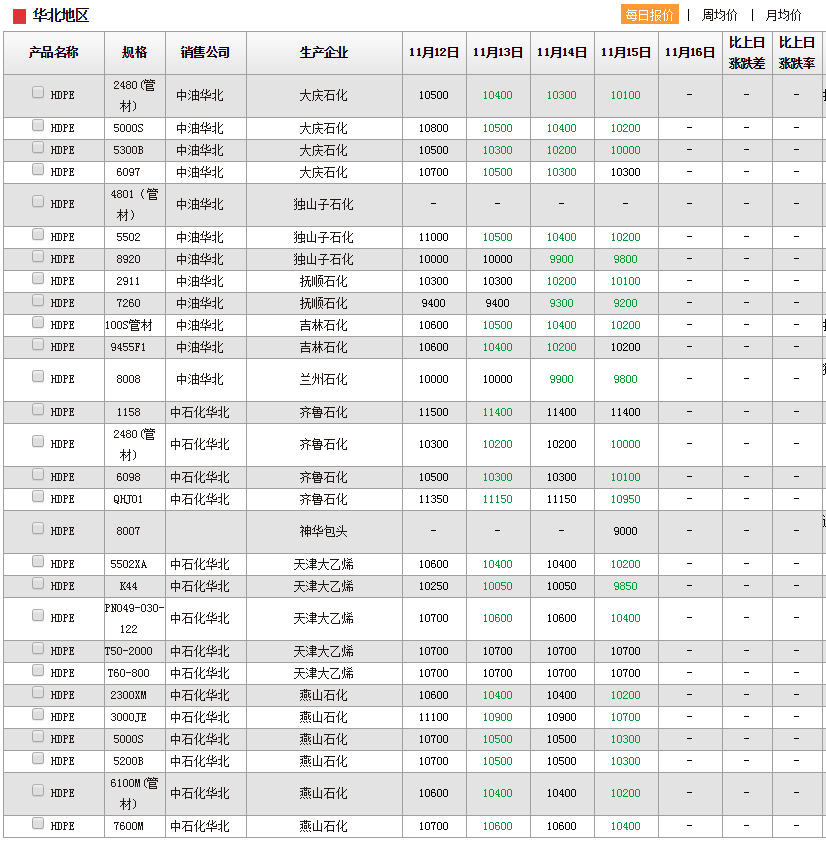Tick the checkbox for HDPE 7260
This screenshot has width=826, height=842.
coord(38,300)
